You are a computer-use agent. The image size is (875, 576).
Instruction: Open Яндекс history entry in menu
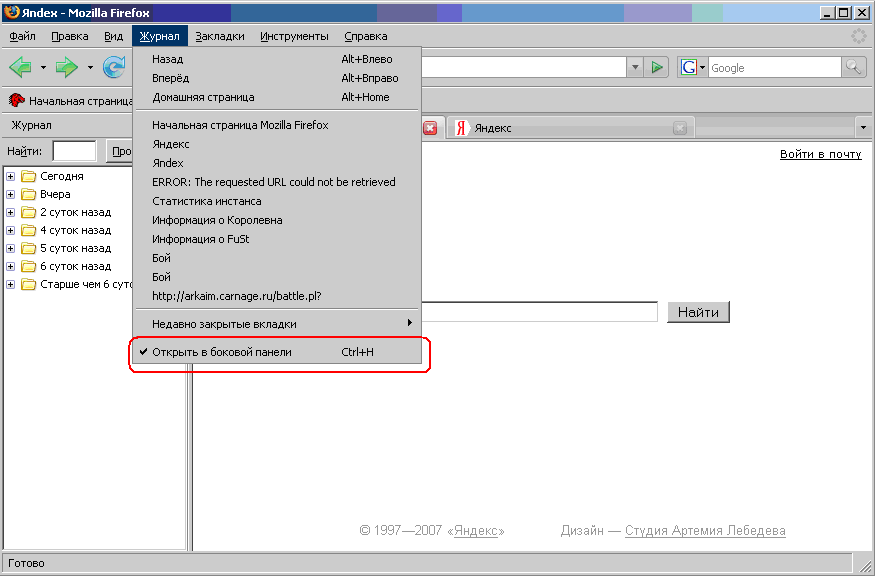(x=277, y=144)
